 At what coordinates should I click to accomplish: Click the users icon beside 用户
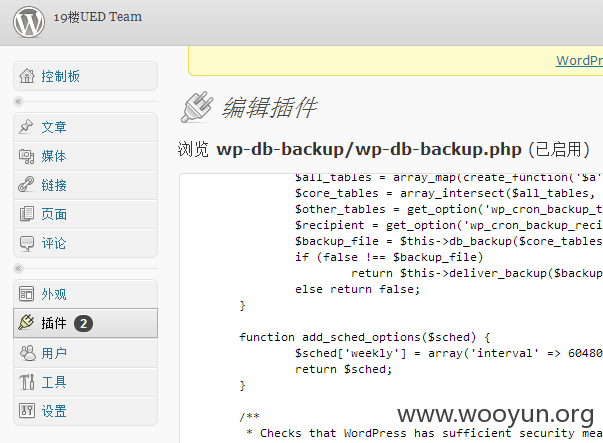(x=27, y=353)
